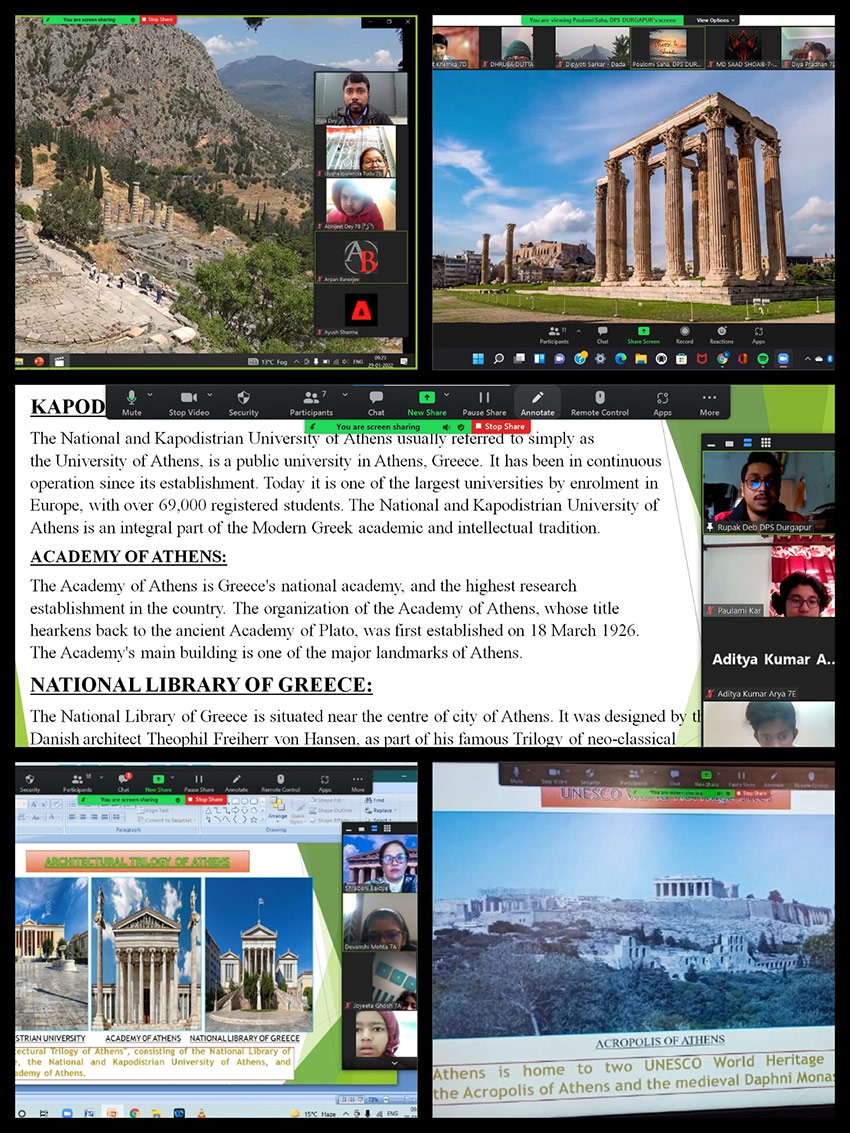Open Spotify from the Windows taskbar
The width and height of the screenshot is (850, 1133).
click(x=761, y=358)
